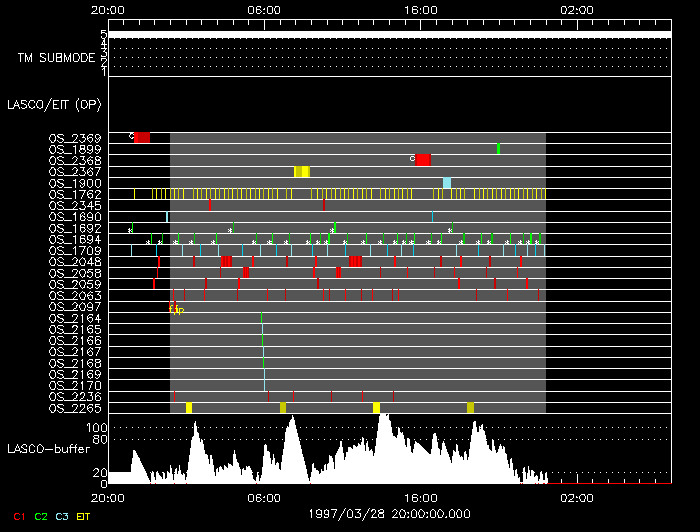Click the OS_2236 row label

(75, 397)
